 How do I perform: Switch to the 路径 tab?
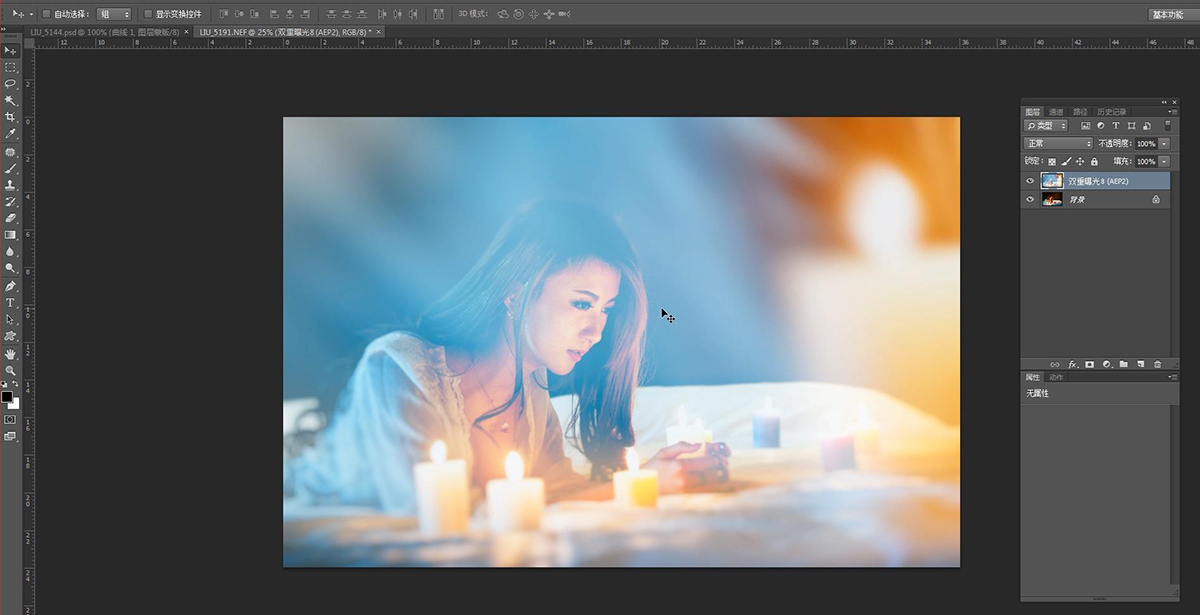pyautogui.click(x=1080, y=111)
